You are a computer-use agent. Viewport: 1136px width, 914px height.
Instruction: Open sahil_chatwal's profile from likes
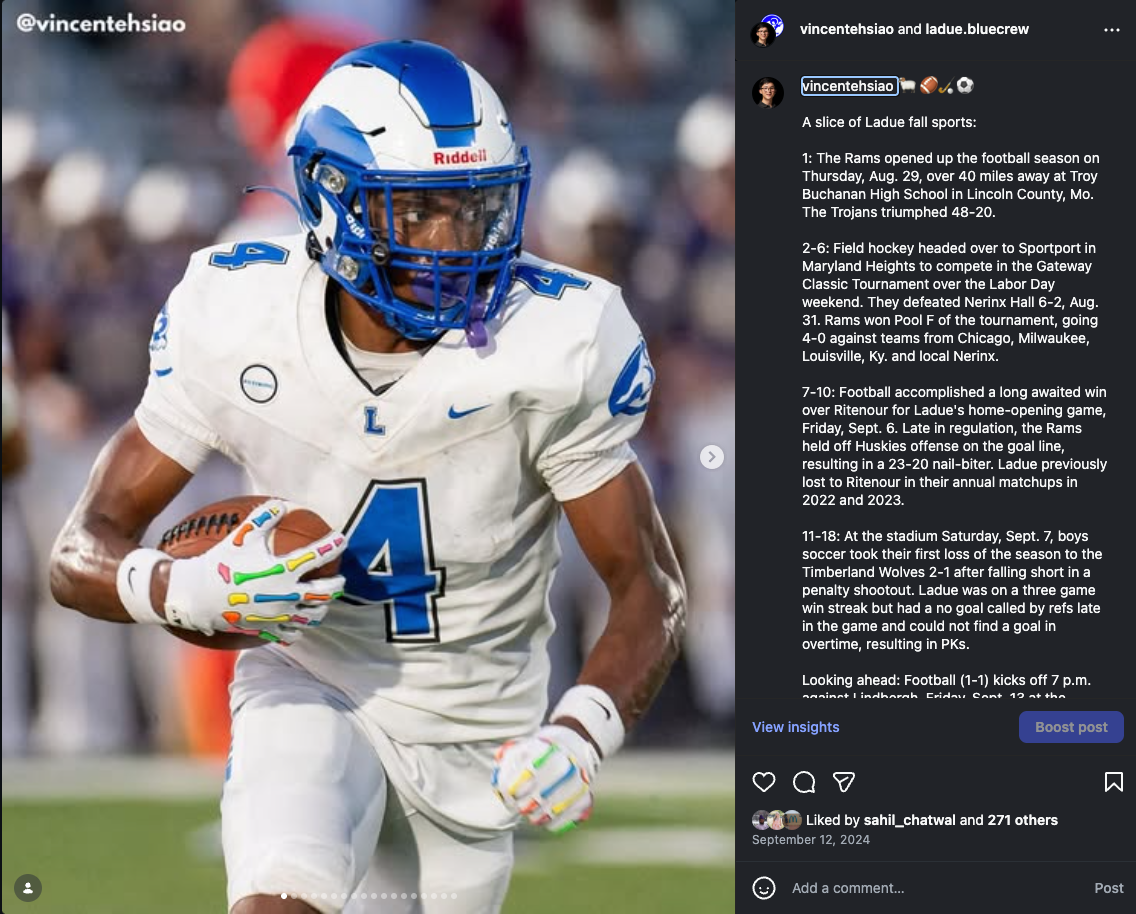pyautogui.click(x=909, y=820)
